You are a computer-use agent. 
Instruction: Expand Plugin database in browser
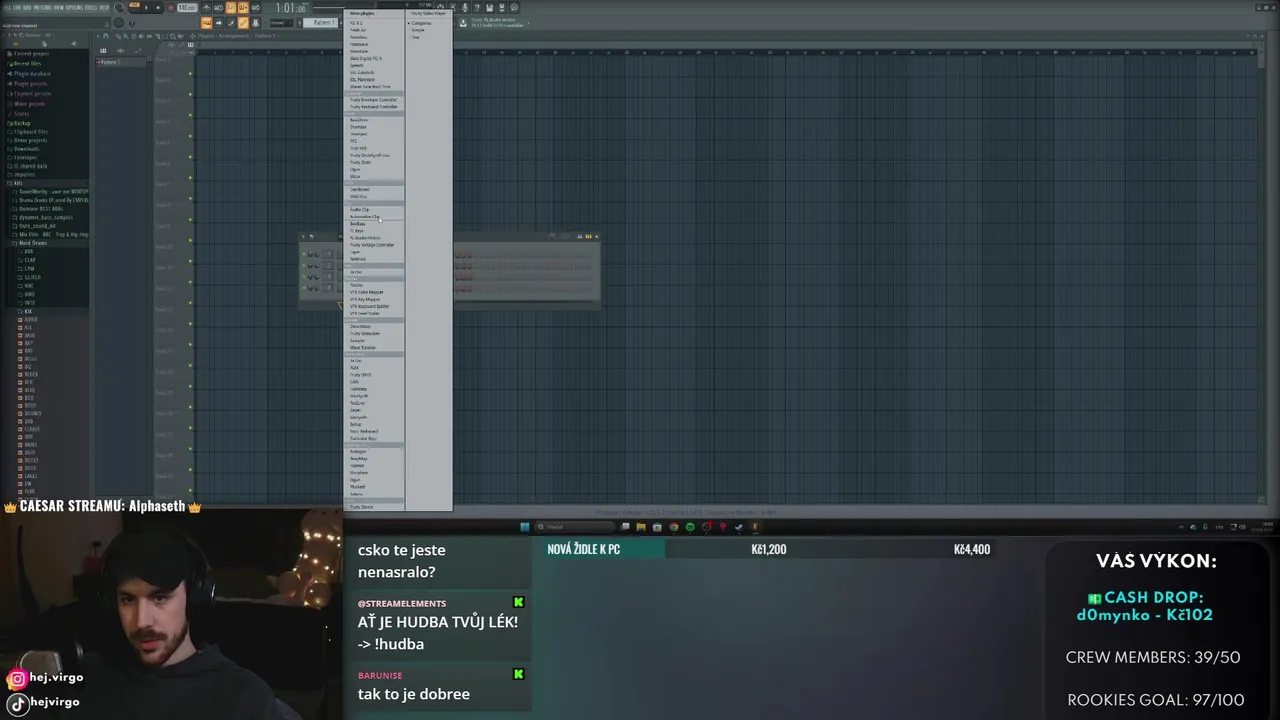pos(30,74)
